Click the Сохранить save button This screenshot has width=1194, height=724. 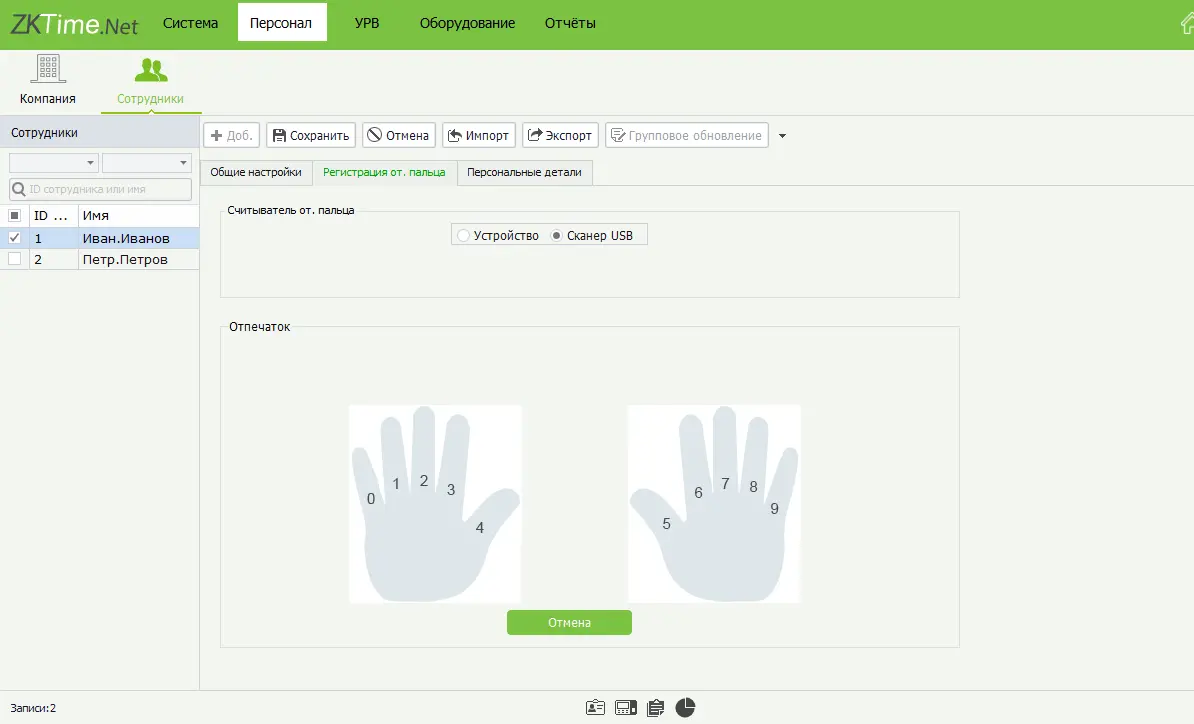point(311,136)
